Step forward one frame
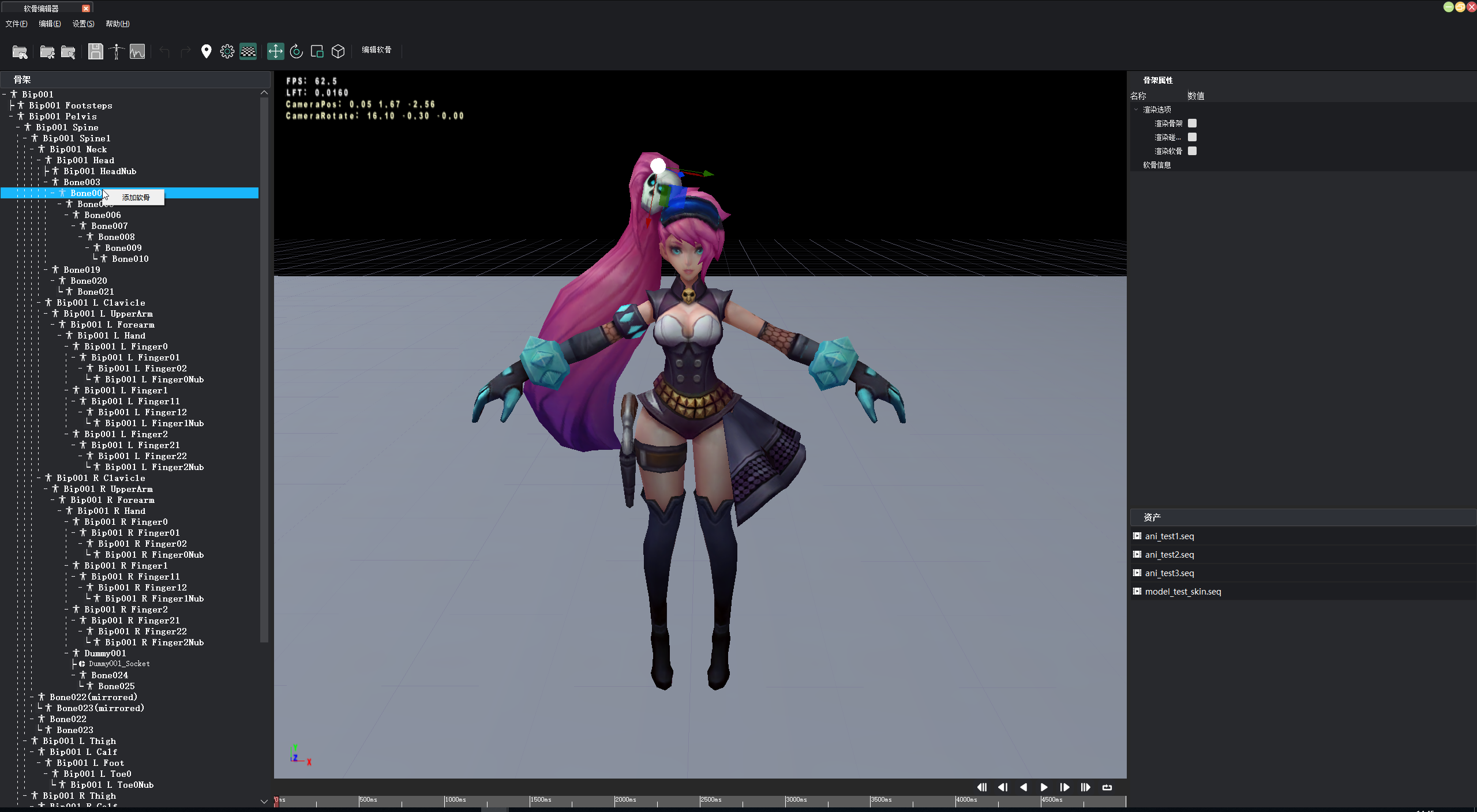The image size is (1477, 812). coord(1065,787)
